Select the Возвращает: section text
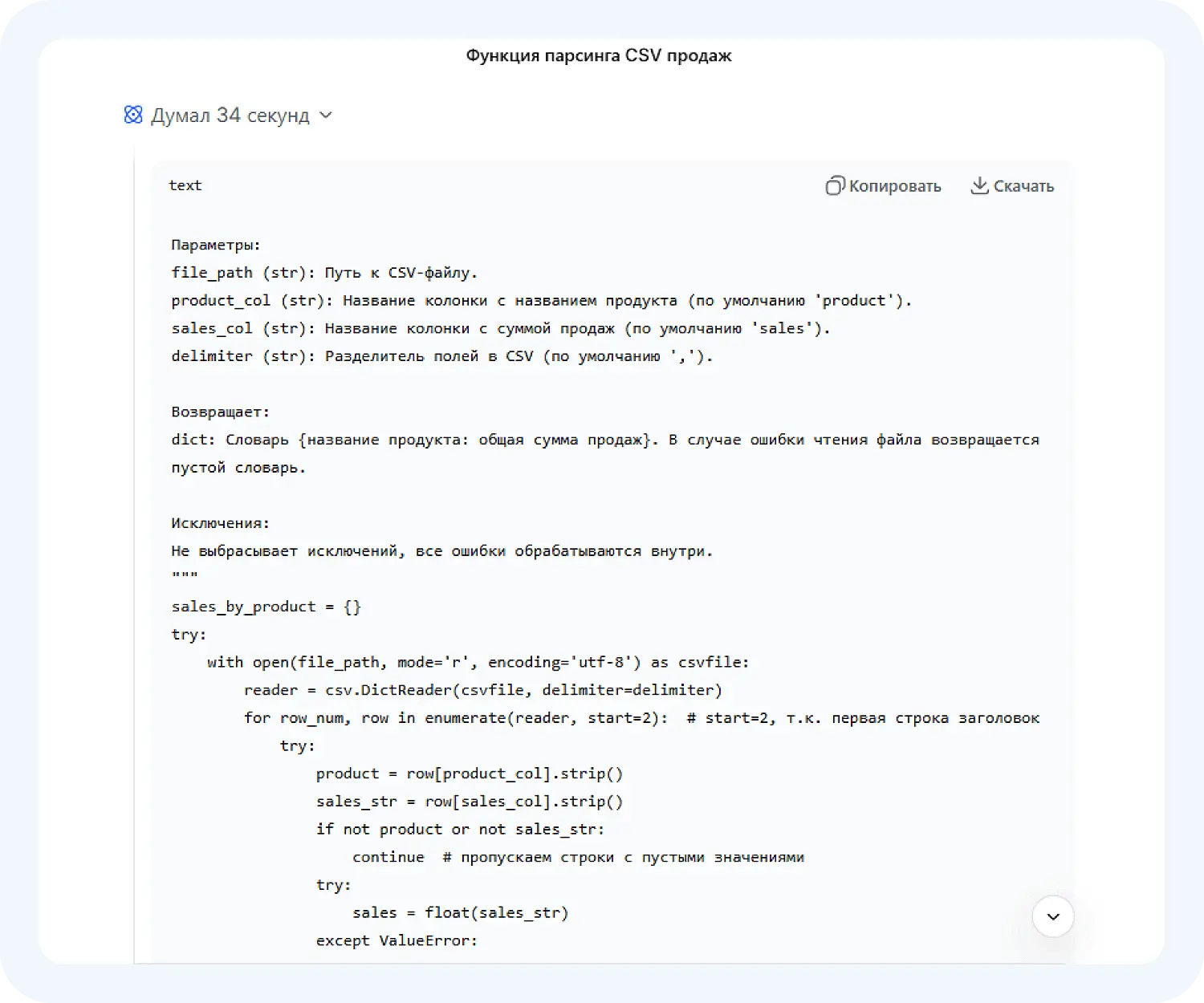Screen dimensions: 1204x1003 point(218,411)
